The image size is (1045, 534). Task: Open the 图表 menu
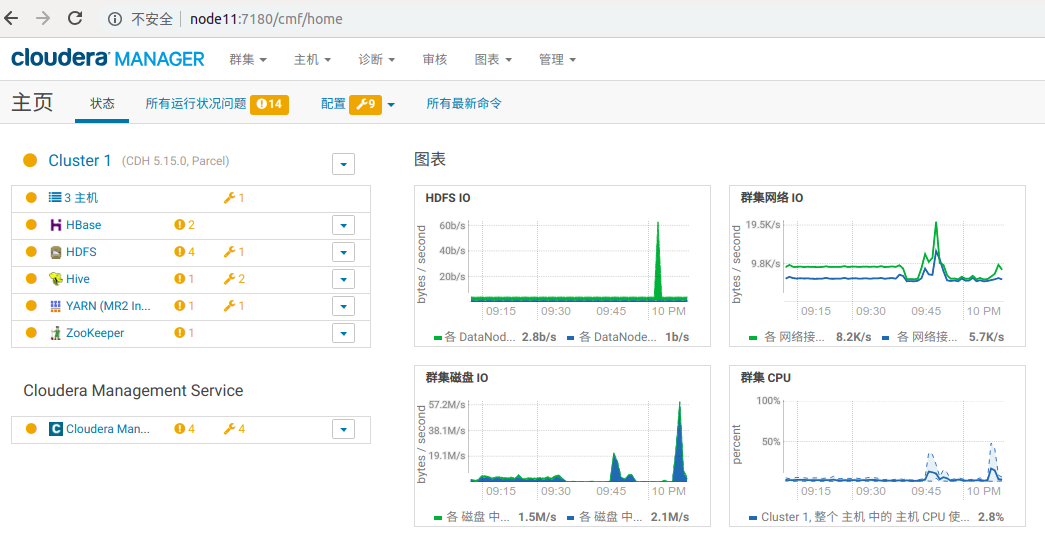coord(493,60)
